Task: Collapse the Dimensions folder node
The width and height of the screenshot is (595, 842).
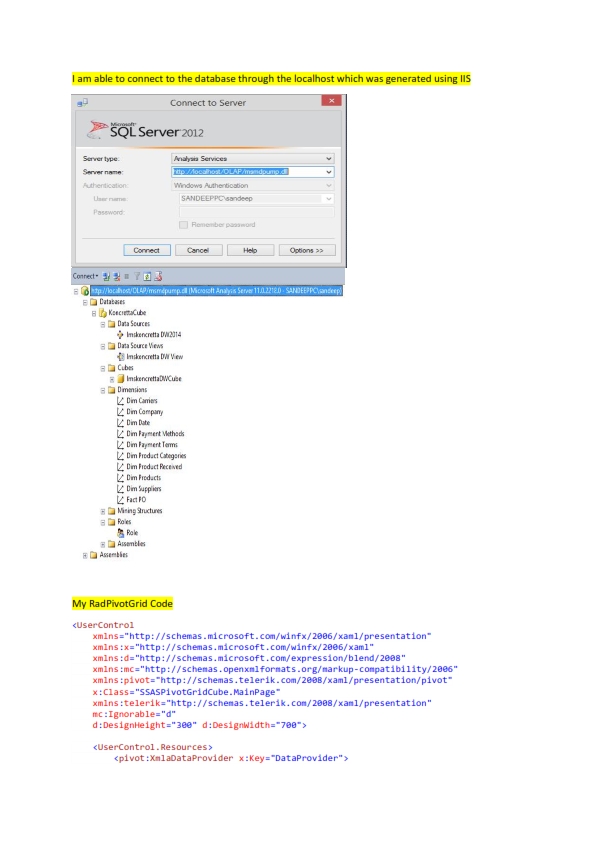Action: pos(103,390)
